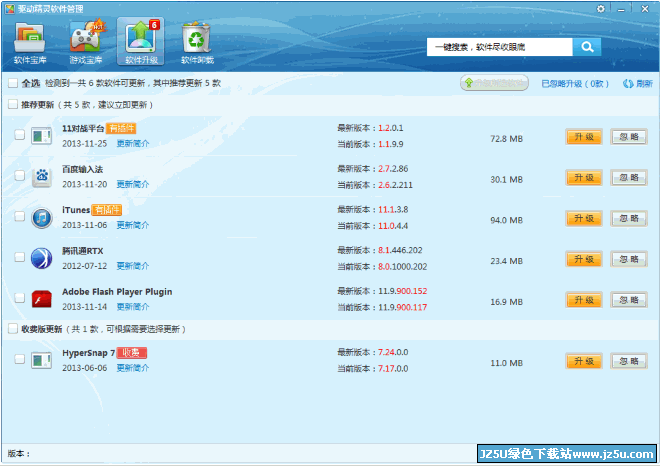The image size is (660, 466).
Task: Click the Adobe Flash Player red icon
Action: tap(42, 299)
